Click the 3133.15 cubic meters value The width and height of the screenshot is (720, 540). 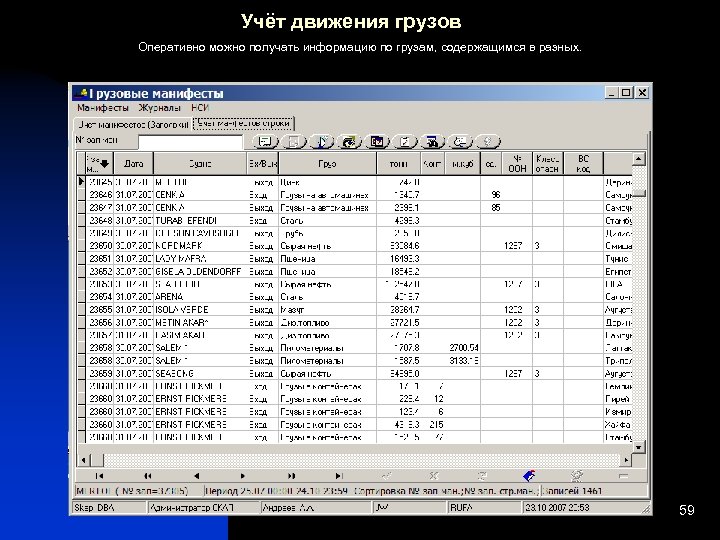(463, 360)
